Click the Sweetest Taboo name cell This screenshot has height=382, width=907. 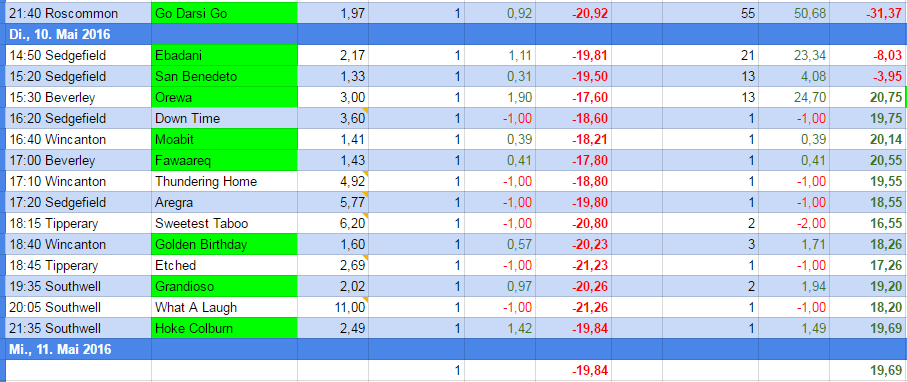tap(224, 223)
